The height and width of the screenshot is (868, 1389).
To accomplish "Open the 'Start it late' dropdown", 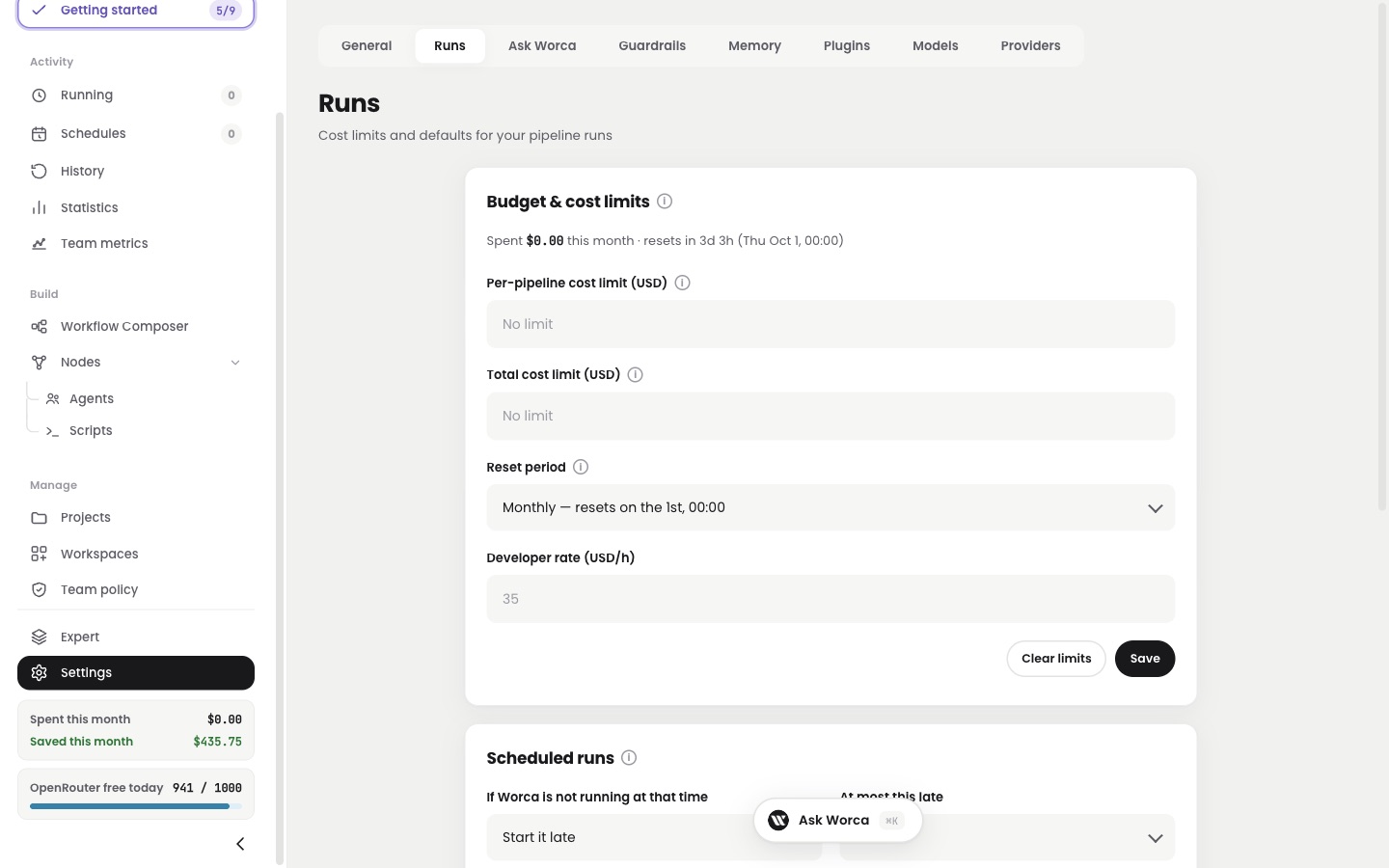I will point(654,837).
